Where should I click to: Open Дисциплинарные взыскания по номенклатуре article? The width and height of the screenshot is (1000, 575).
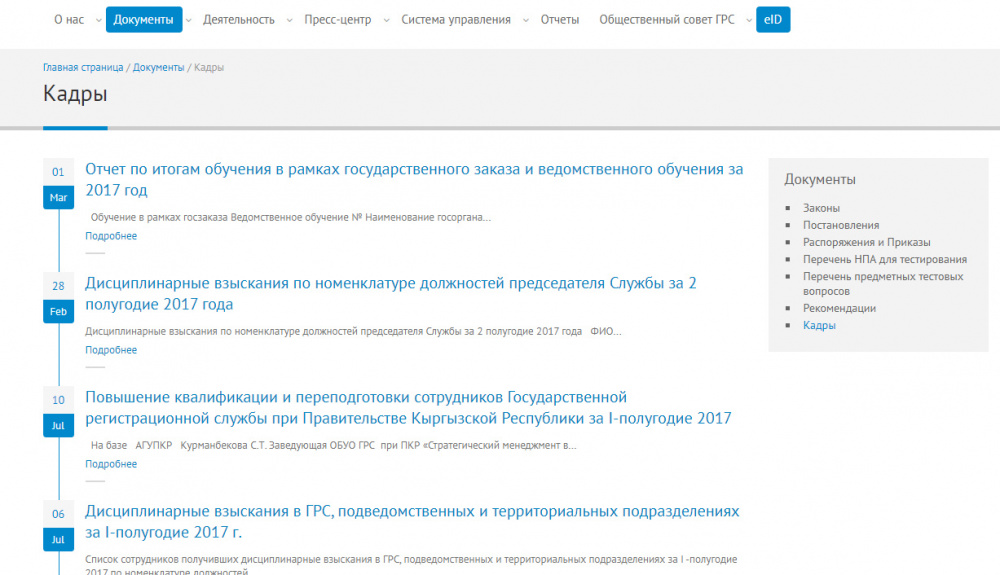pos(390,293)
